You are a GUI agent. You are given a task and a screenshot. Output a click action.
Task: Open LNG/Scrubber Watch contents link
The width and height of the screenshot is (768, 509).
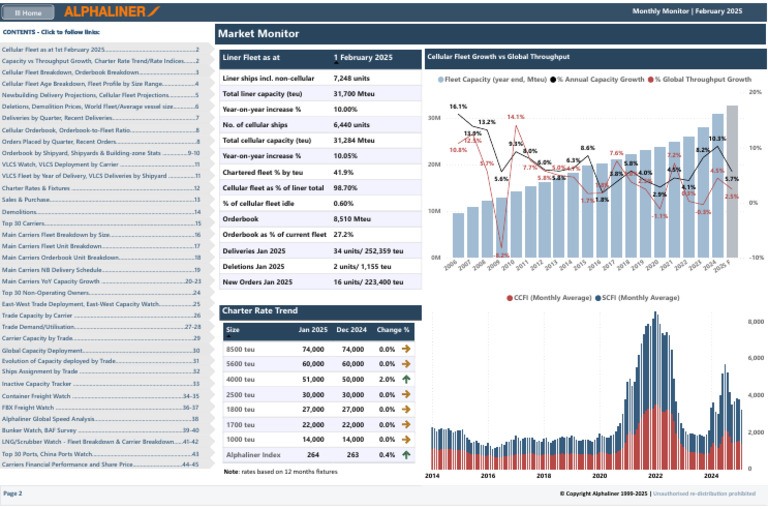click(100, 441)
